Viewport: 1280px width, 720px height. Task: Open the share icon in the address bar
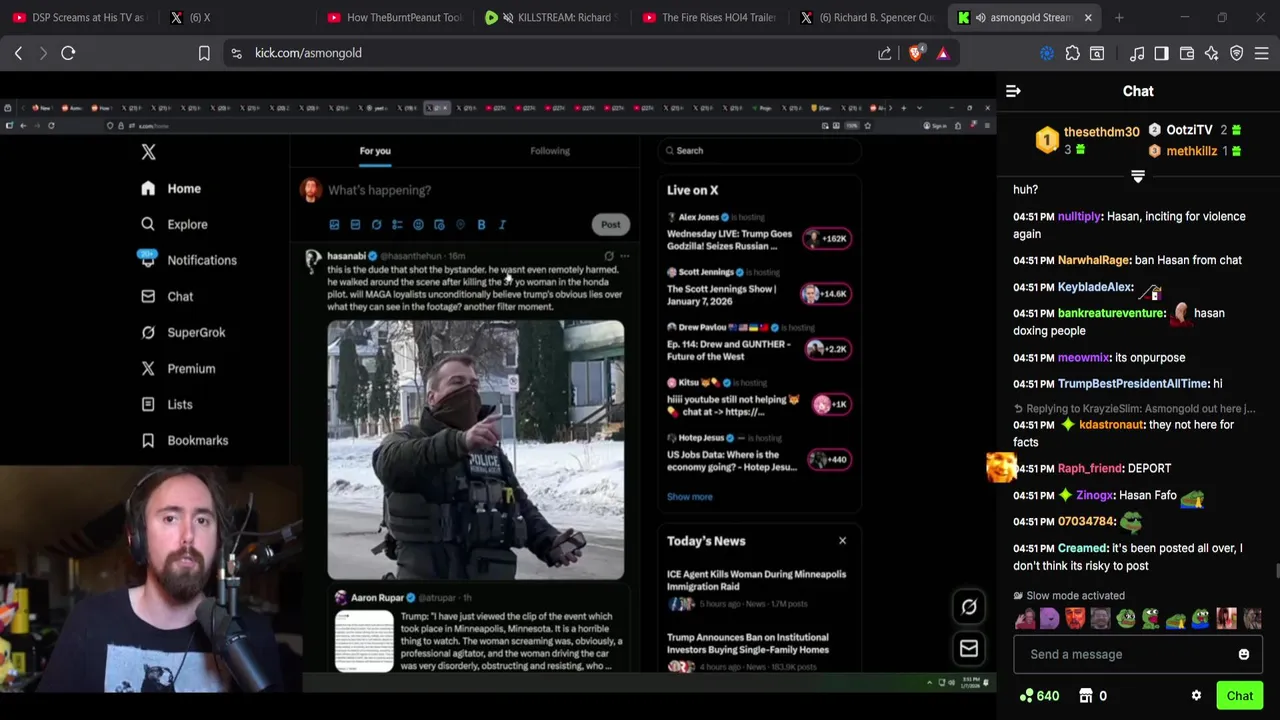[885, 53]
